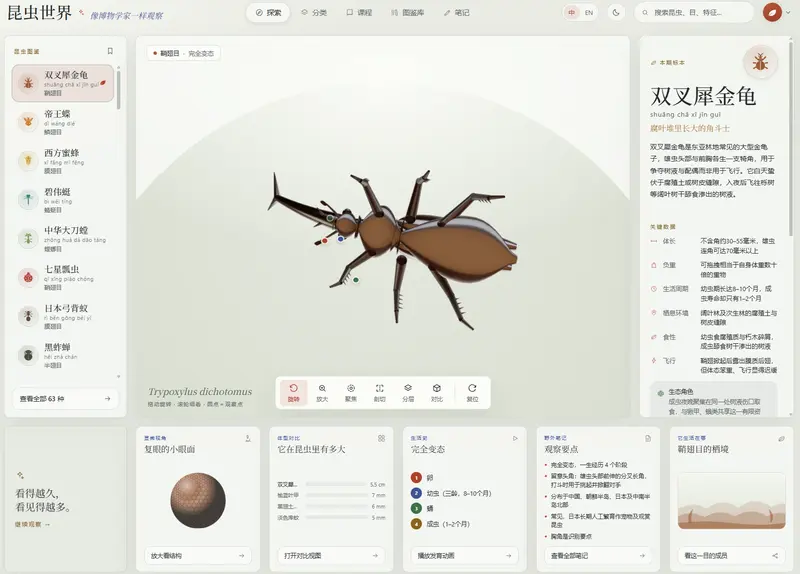Click the magnifier icon in the search box
800x574 pixels.
click(645, 13)
